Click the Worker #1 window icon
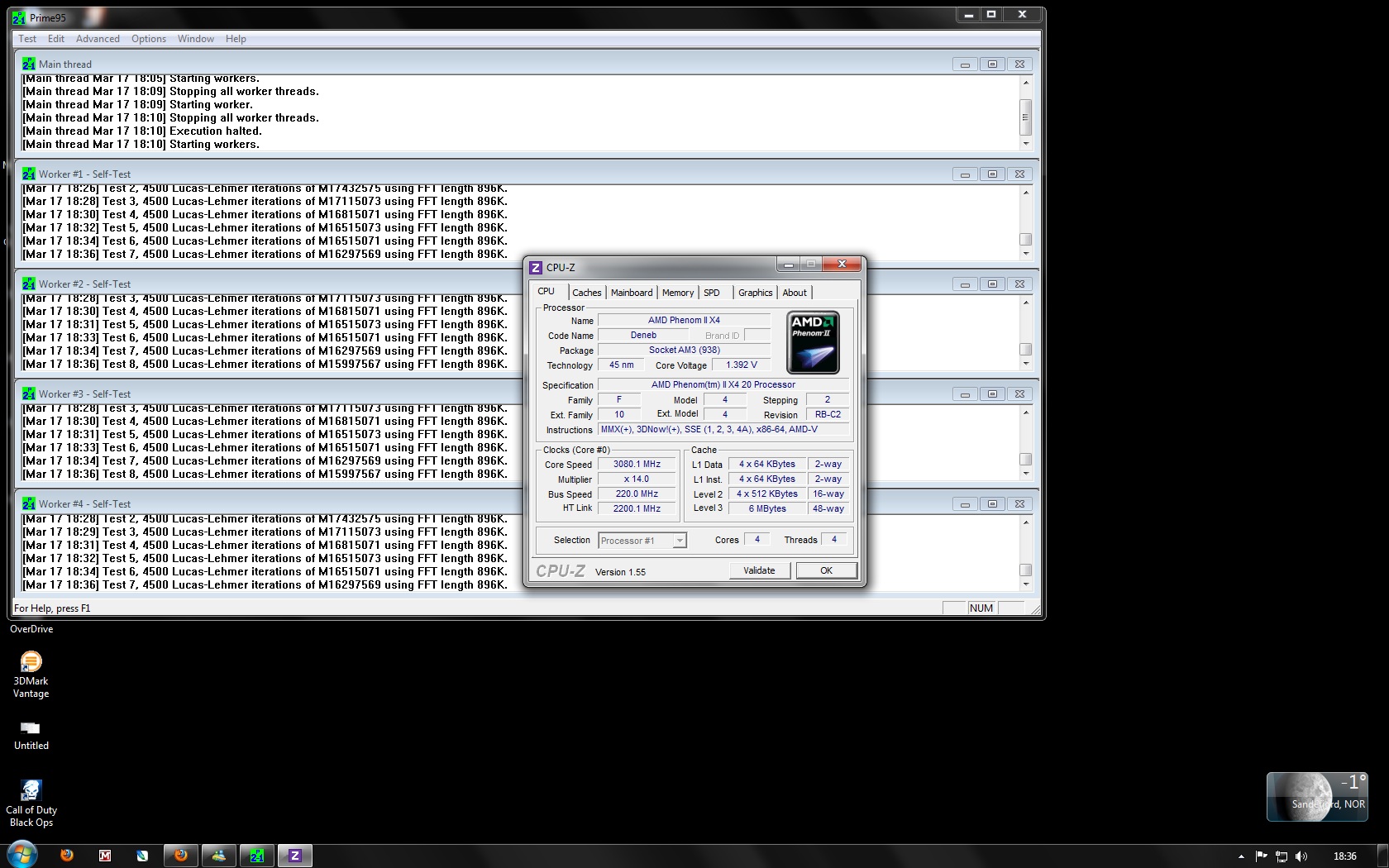 (x=29, y=174)
